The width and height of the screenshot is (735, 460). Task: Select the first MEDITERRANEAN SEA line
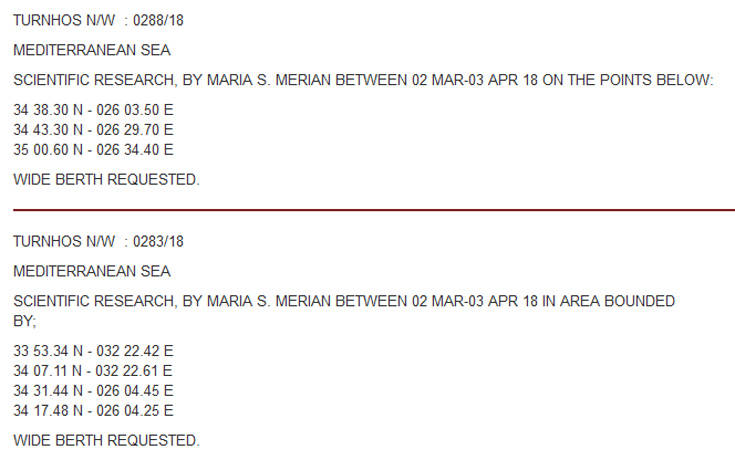[92, 50]
